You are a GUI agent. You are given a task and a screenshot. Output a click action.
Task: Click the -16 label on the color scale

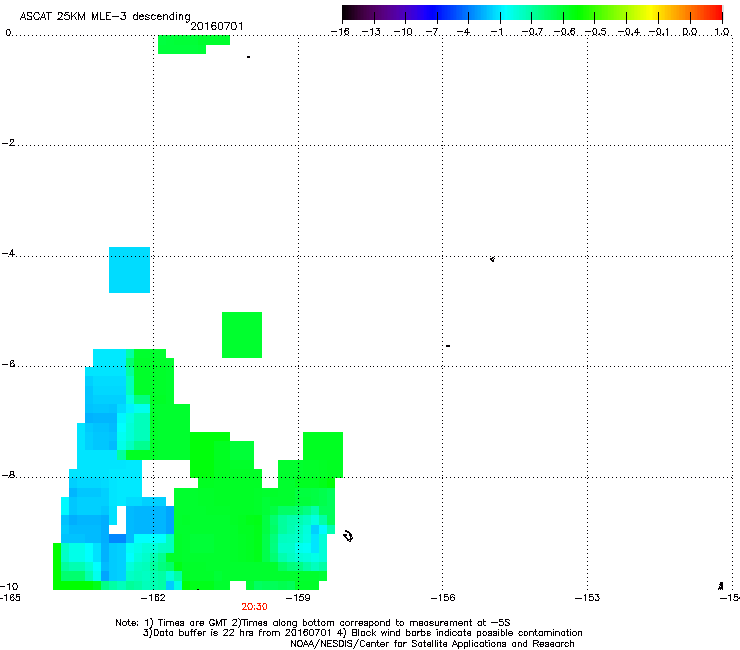(340, 32)
